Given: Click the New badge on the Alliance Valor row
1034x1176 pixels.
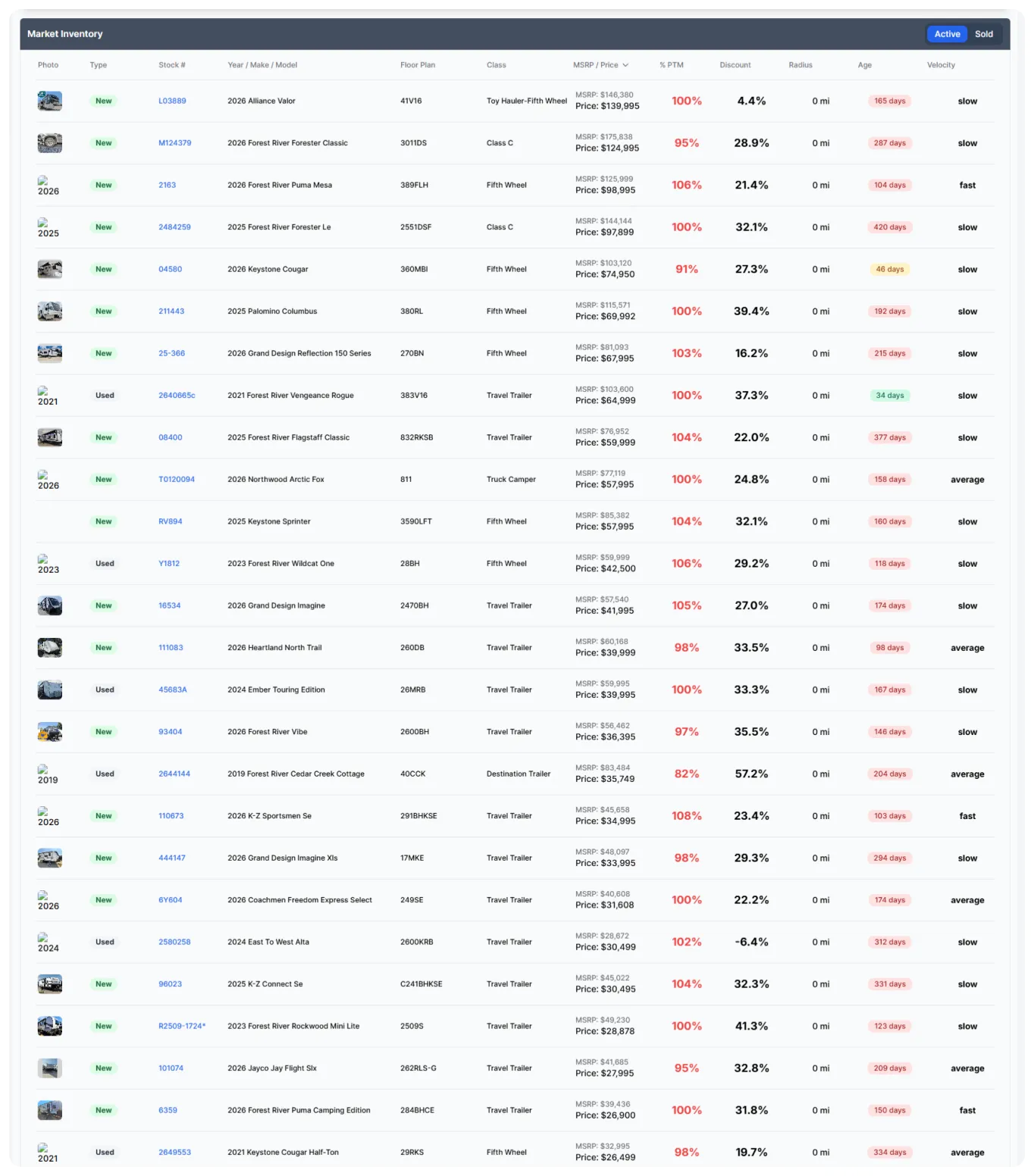Looking at the screenshot, I should pyautogui.click(x=103, y=101).
